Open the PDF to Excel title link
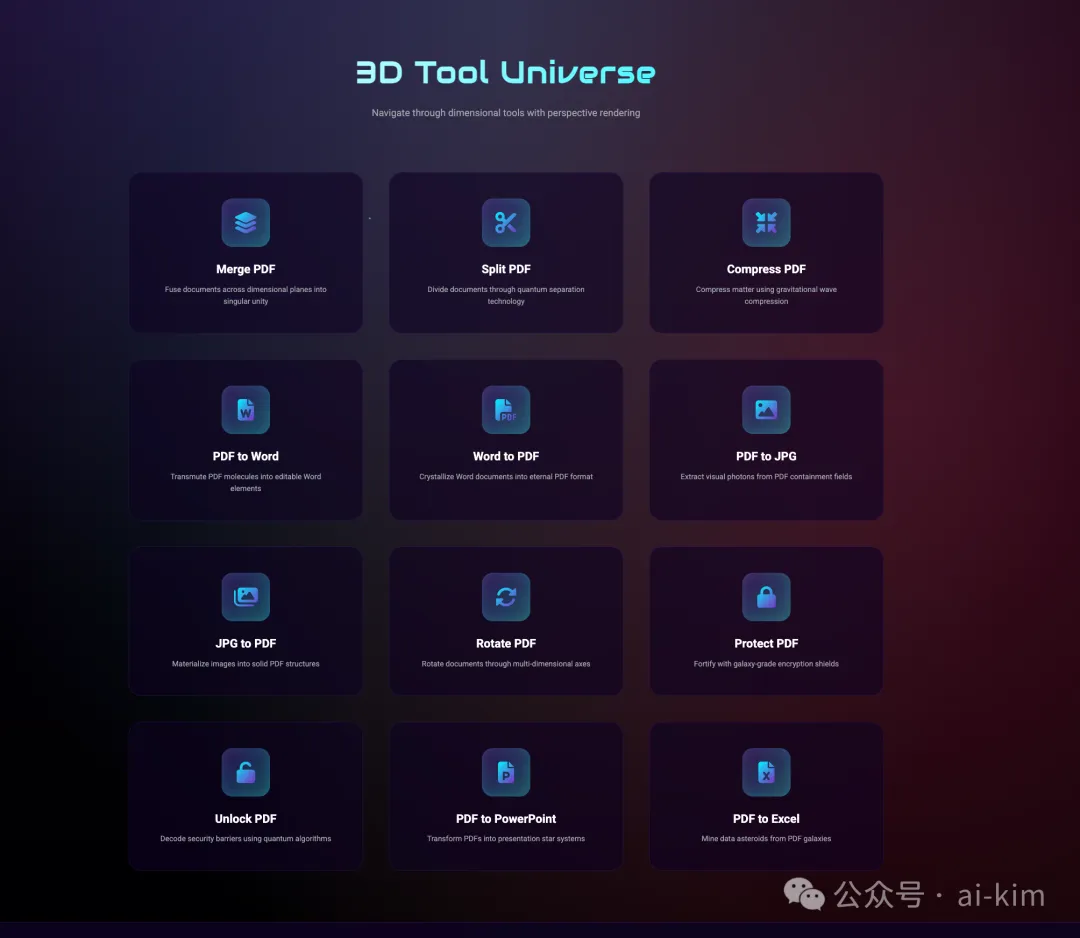The image size is (1080, 938). (x=766, y=818)
